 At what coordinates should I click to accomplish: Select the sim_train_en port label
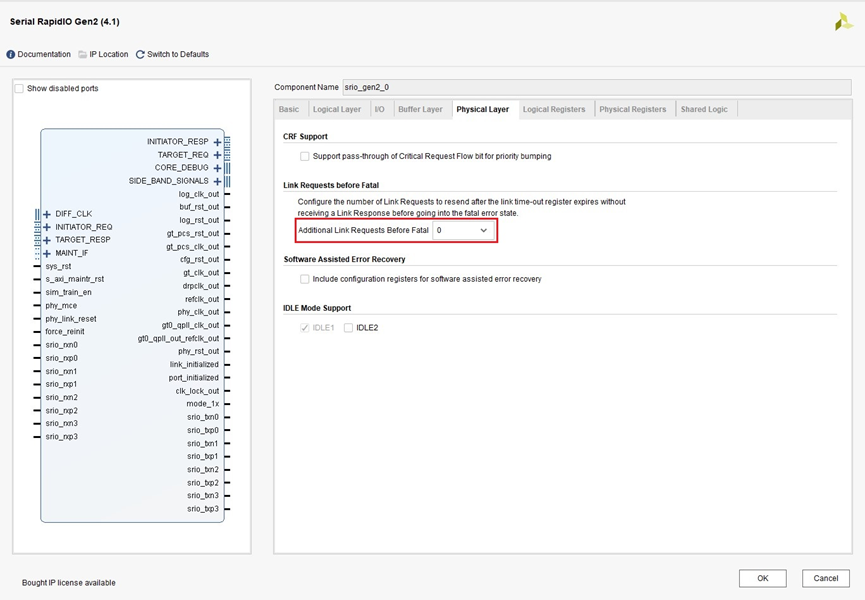pyautogui.click(x=68, y=293)
